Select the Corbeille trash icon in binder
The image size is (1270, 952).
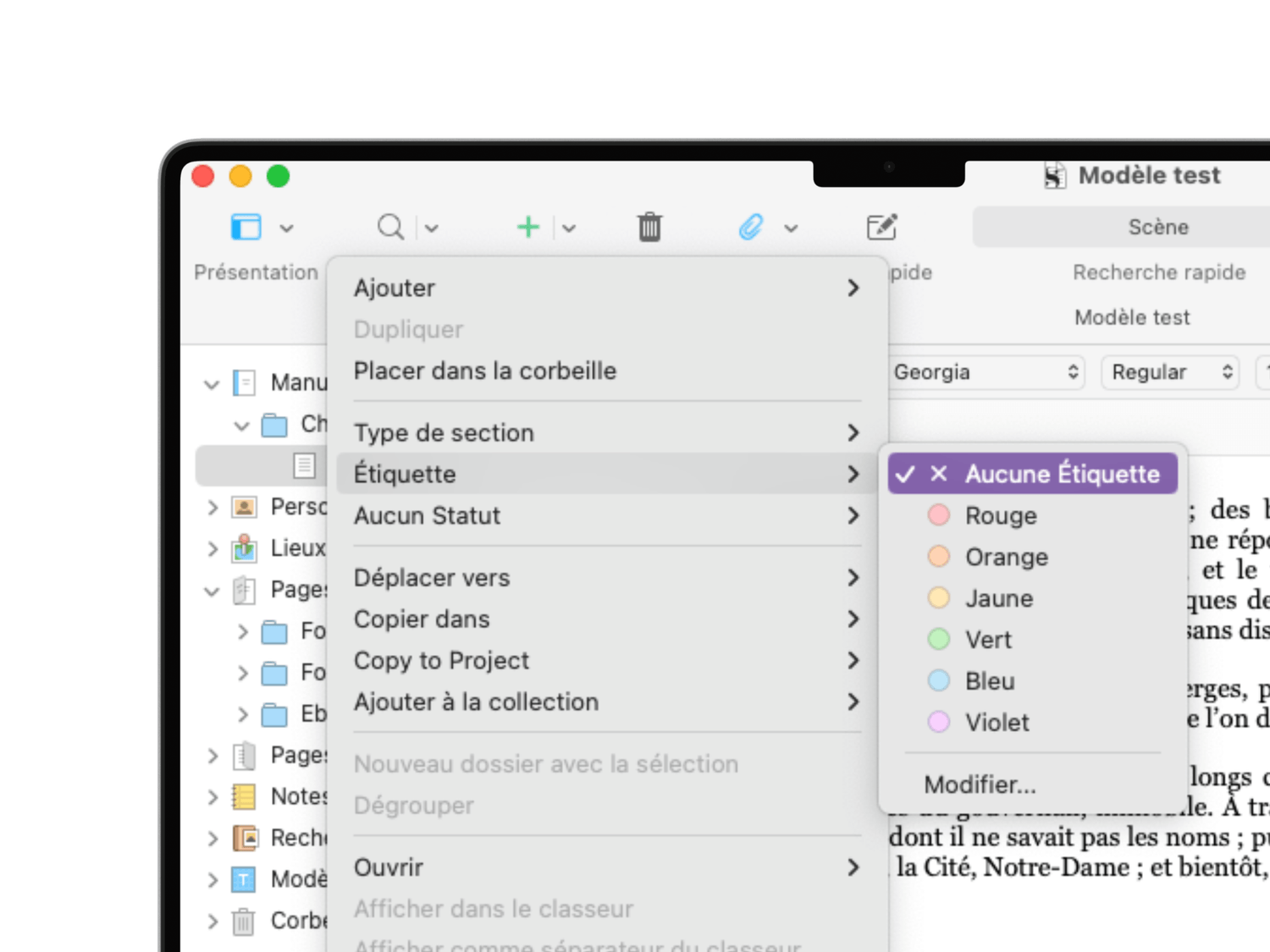point(244,921)
